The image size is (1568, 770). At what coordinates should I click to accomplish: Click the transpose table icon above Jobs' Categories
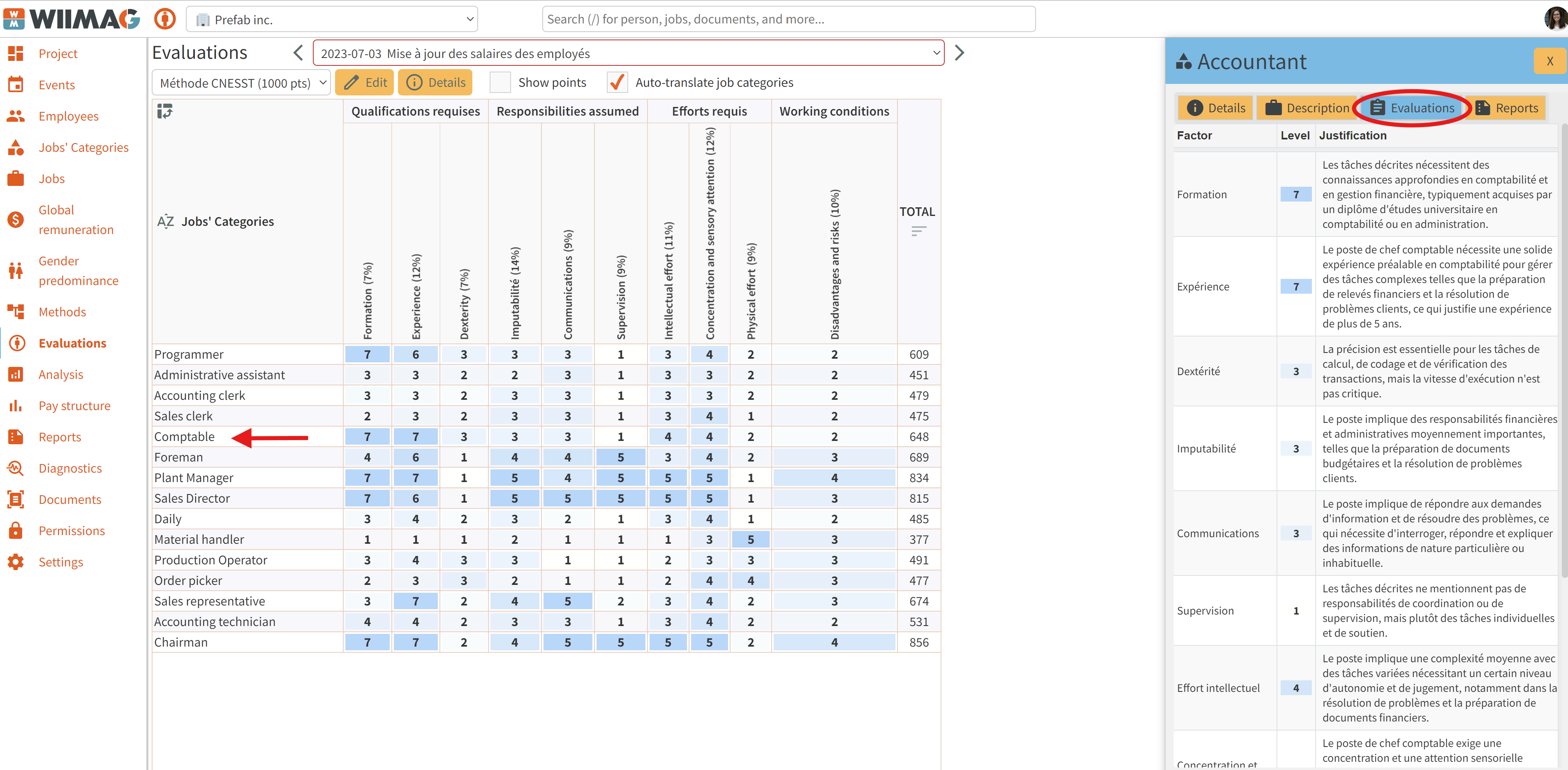[x=165, y=111]
